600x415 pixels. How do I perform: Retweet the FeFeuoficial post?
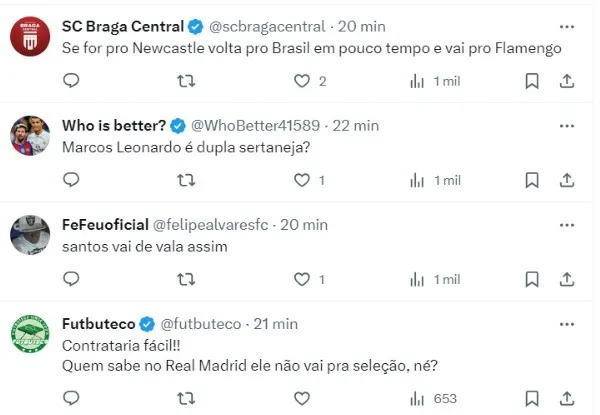[186, 277]
